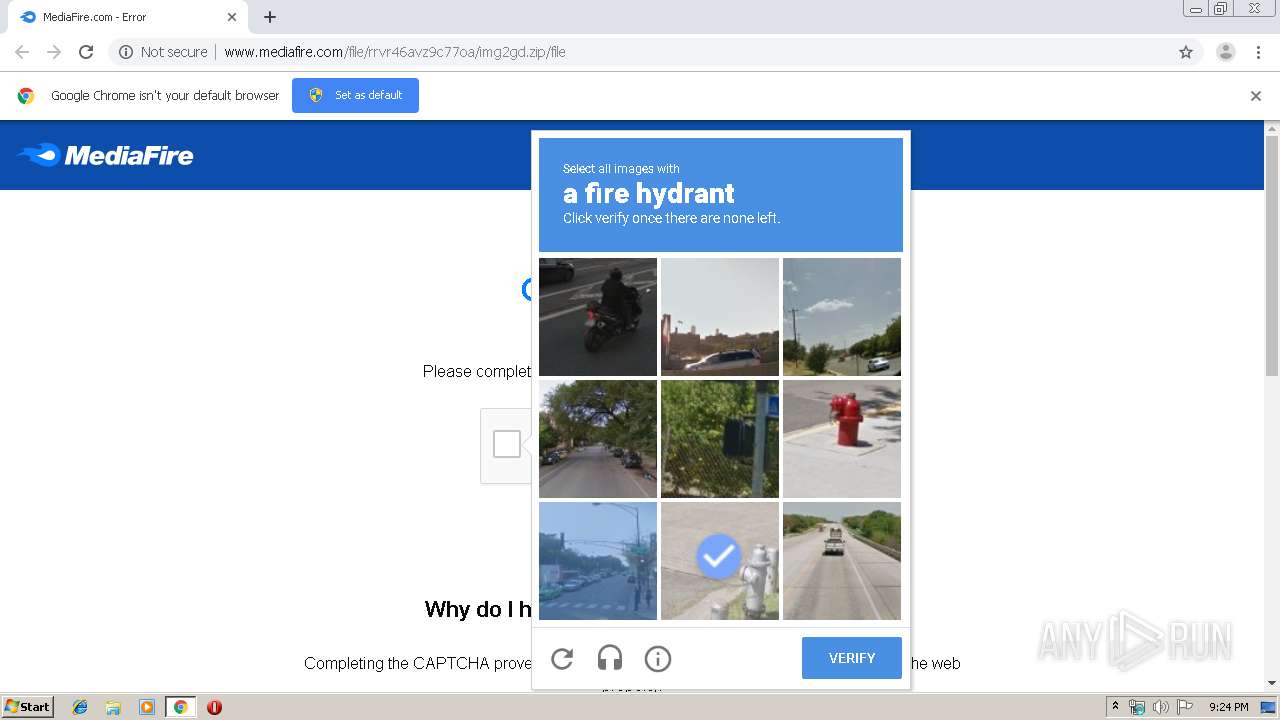The height and width of the screenshot is (720, 1280).
Task: View site information Not secure icon
Action: pos(126,52)
